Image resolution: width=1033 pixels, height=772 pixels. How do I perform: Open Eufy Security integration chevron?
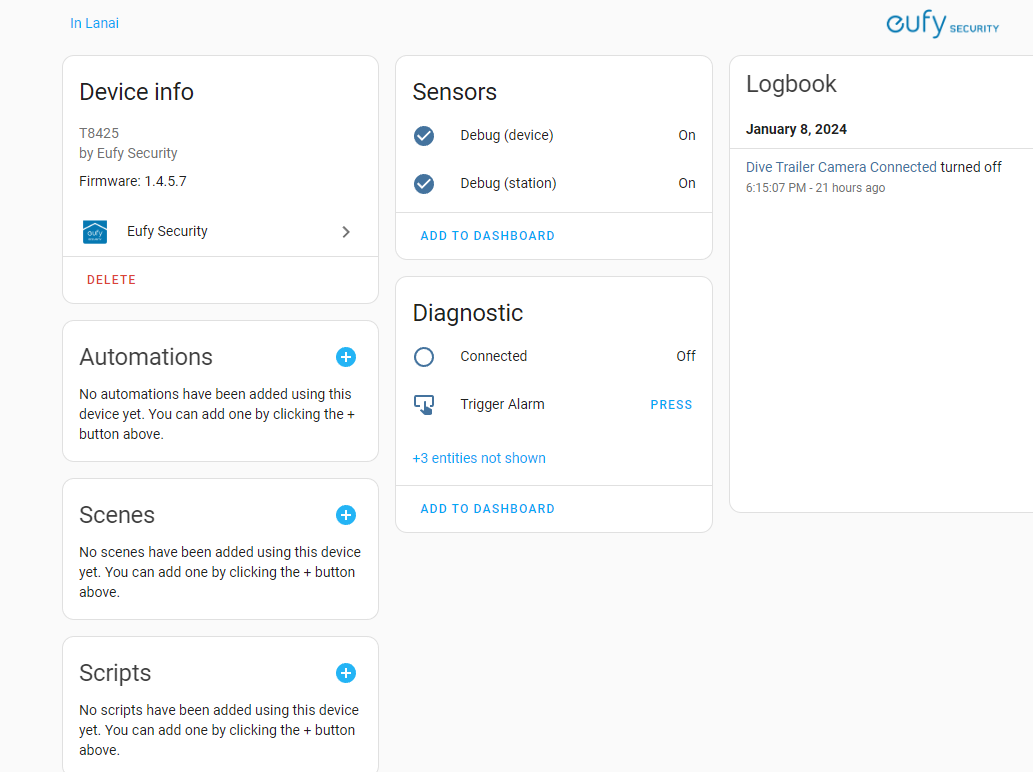(346, 232)
